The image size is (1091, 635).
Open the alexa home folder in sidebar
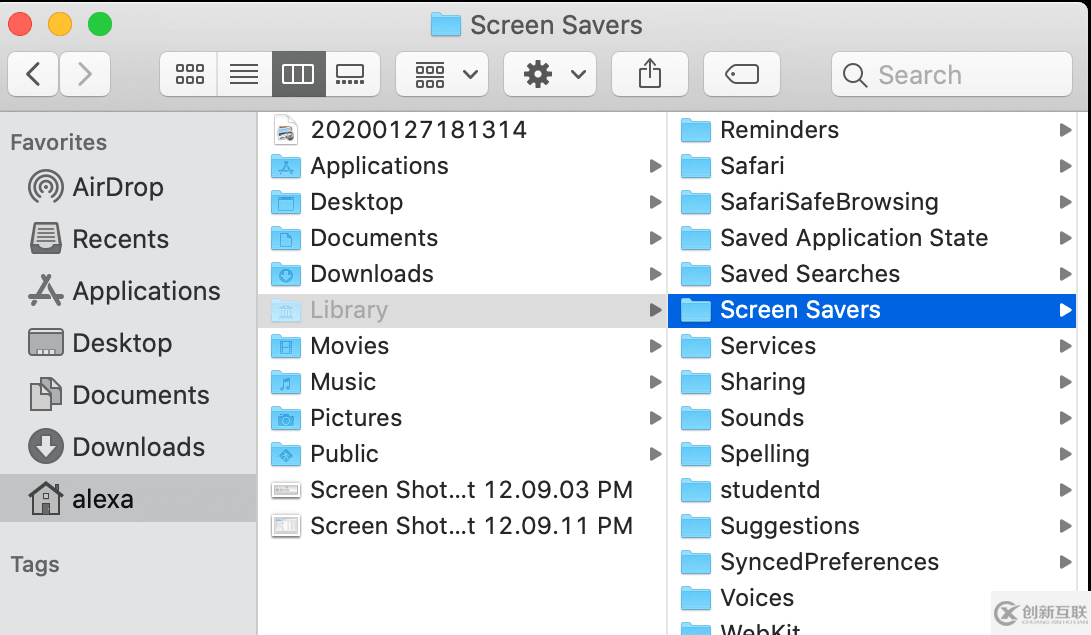(x=102, y=499)
